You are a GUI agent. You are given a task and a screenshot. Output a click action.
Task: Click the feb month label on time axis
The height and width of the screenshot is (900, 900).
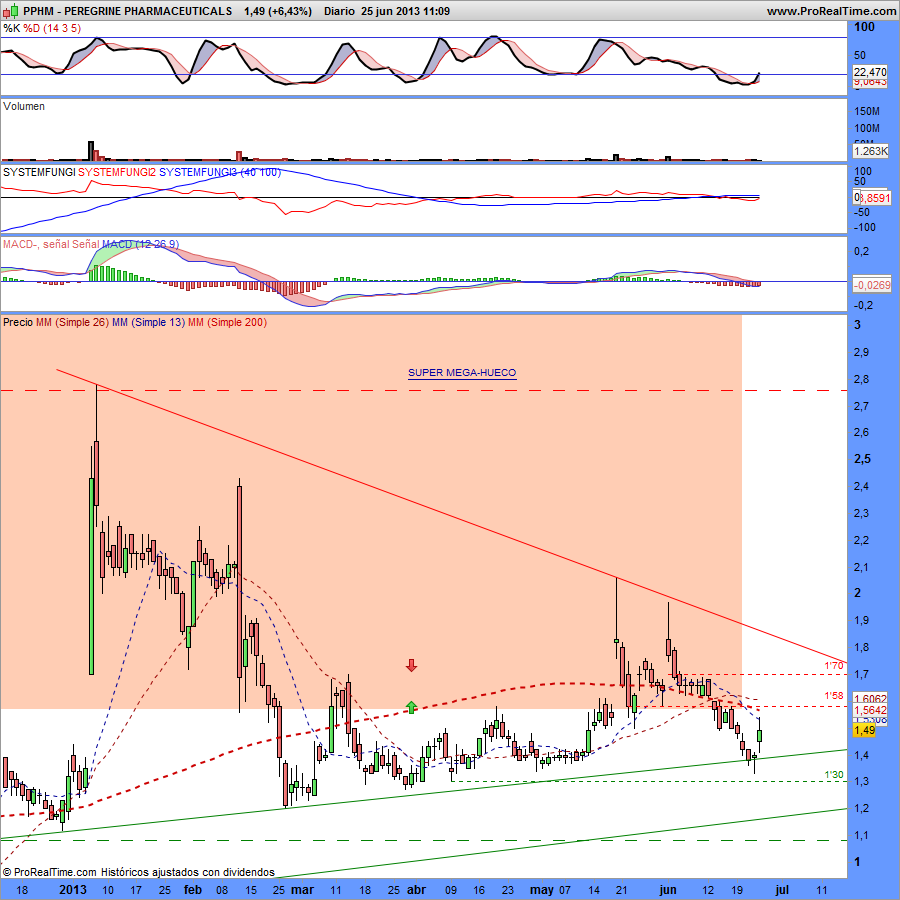click(x=193, y=890)
